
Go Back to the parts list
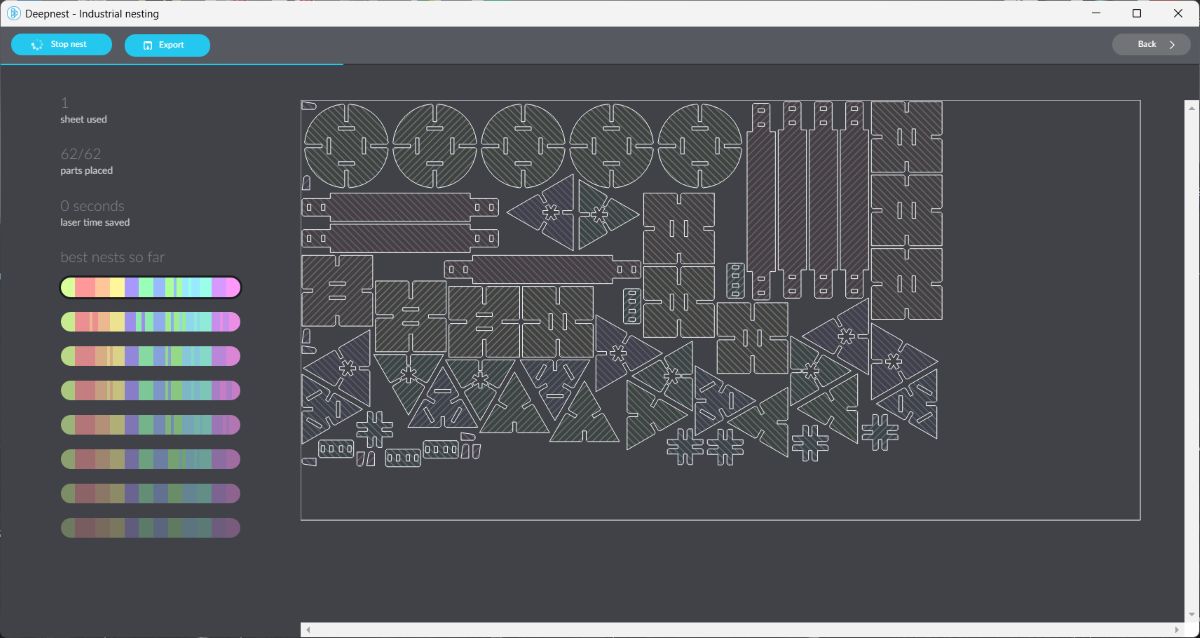1145,44
